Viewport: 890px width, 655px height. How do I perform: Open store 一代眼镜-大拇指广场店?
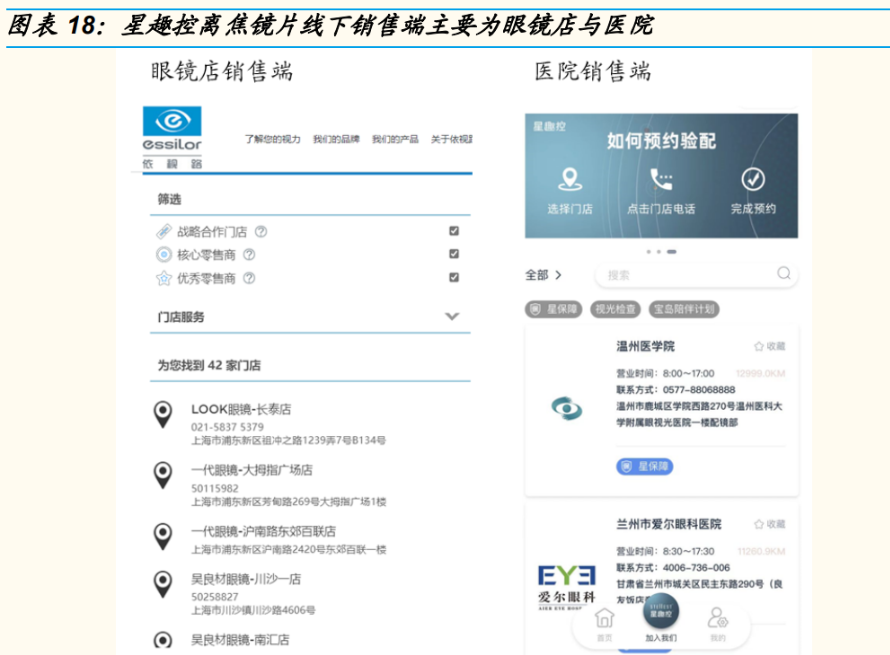click(251, 470)
